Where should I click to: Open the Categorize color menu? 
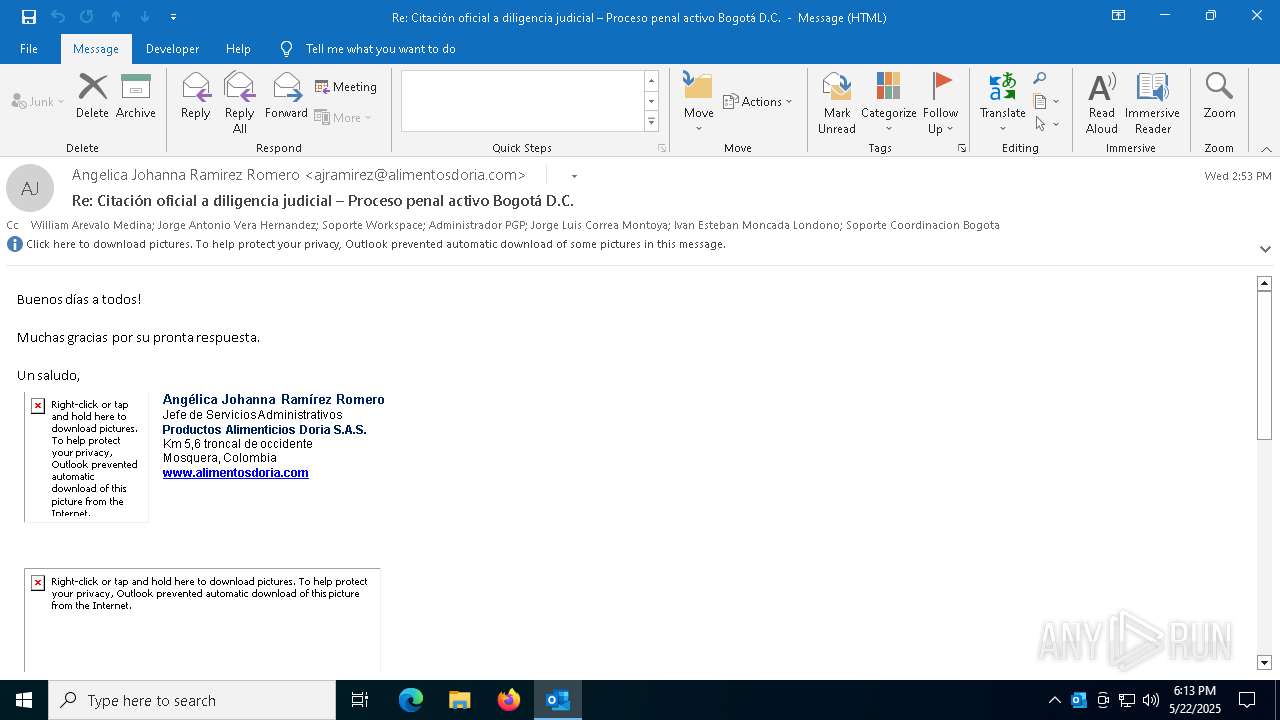(888, 102)
